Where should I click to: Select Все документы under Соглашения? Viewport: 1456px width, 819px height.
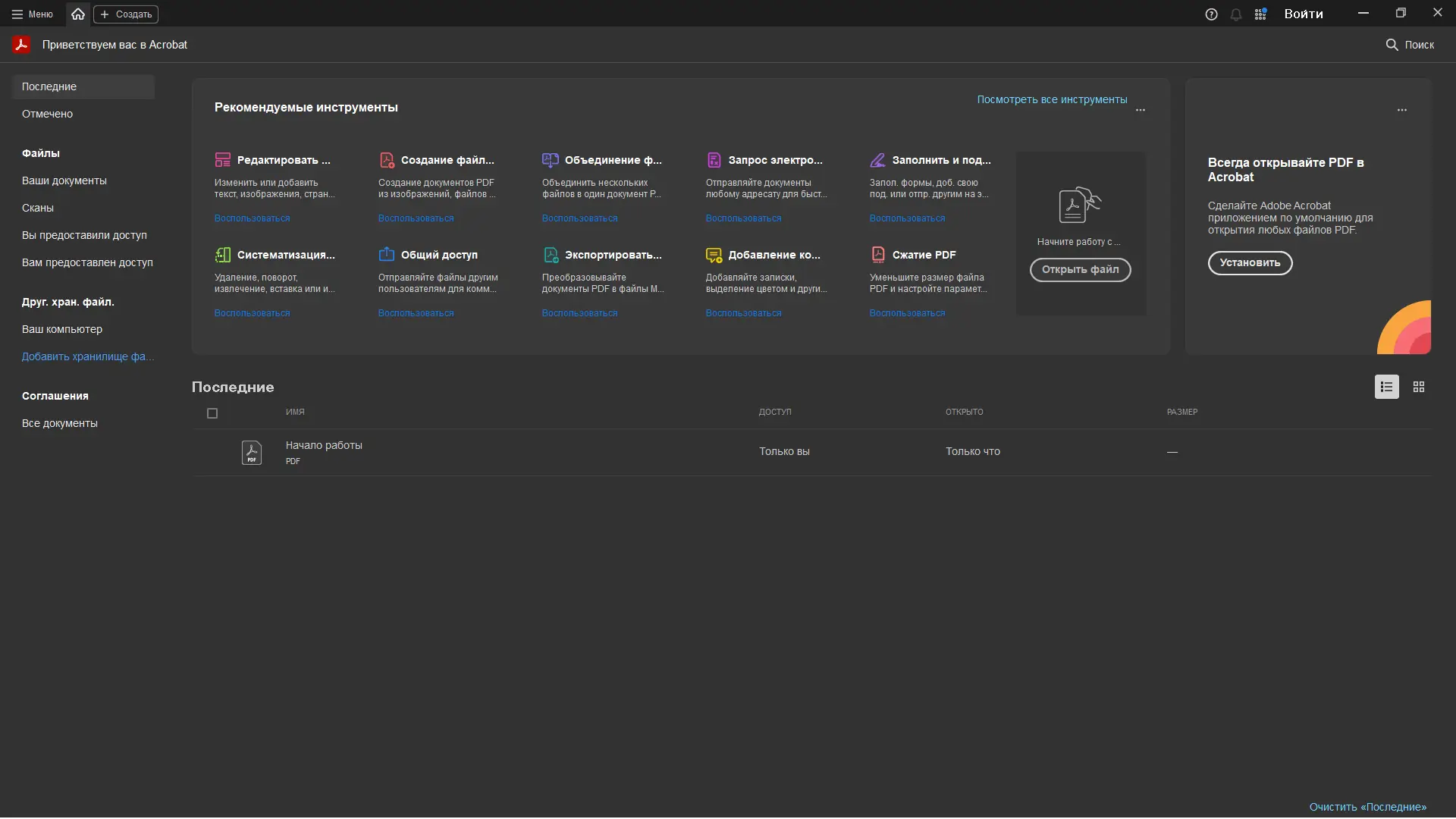pos(60,423)
